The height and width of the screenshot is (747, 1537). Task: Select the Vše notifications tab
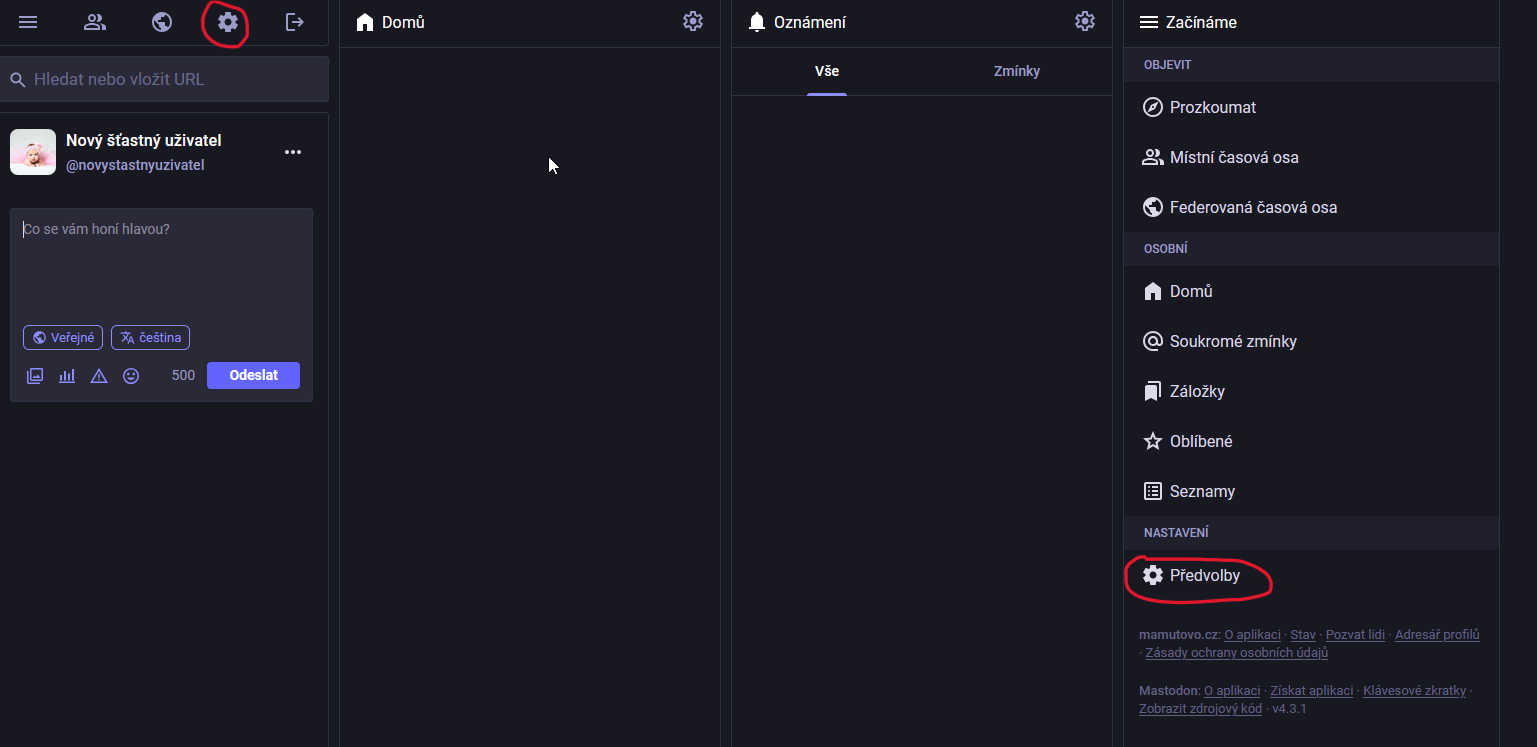pyautogui.click(x=827, y=71)
